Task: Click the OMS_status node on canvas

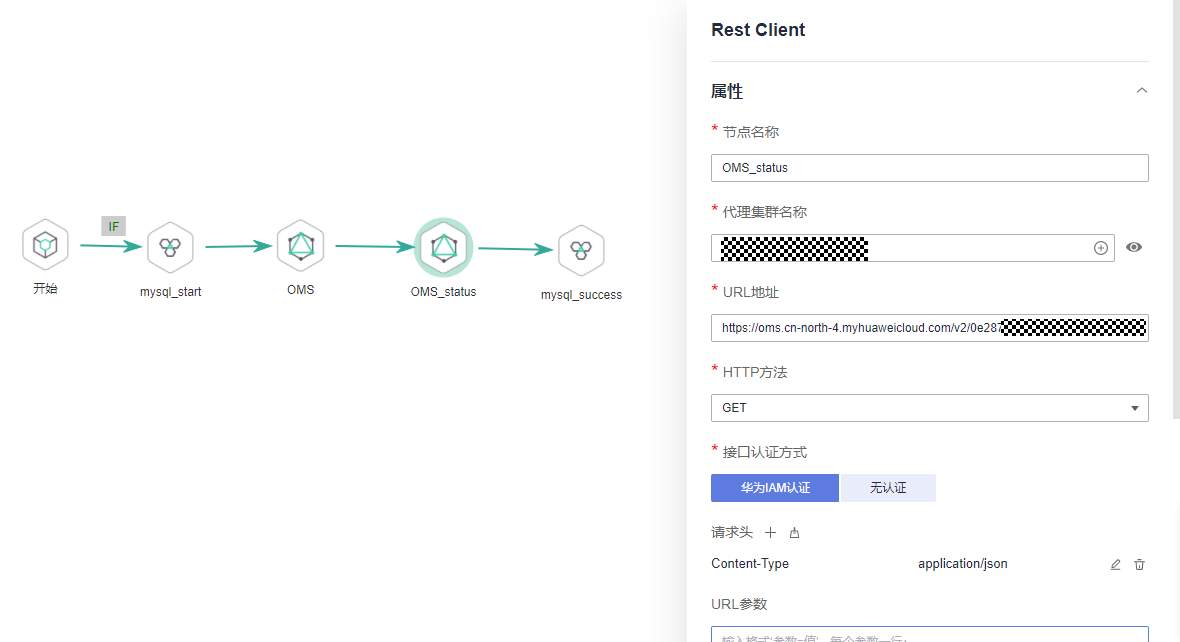Action: pyautogui.click(x=443, y=247)
